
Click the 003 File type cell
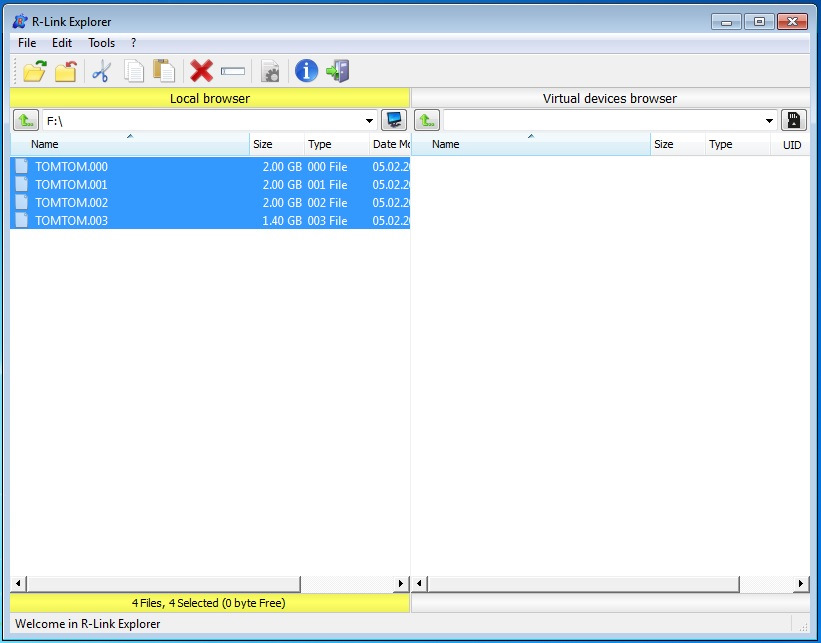(327, 221)
